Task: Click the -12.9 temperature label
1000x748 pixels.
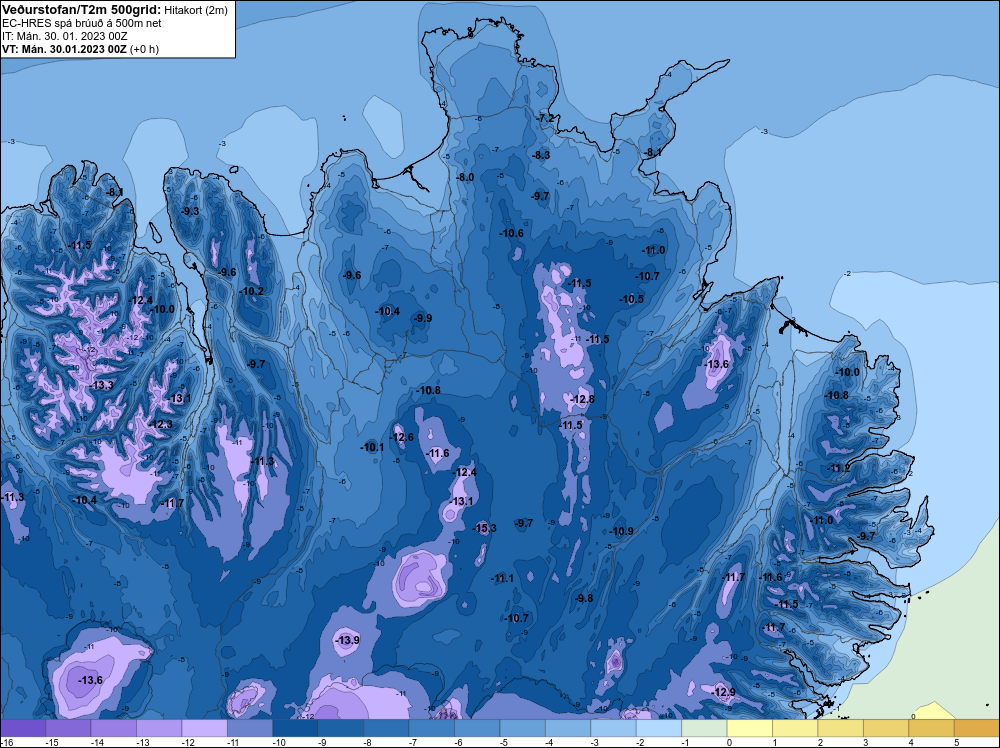Action: [x=723, y=693]
